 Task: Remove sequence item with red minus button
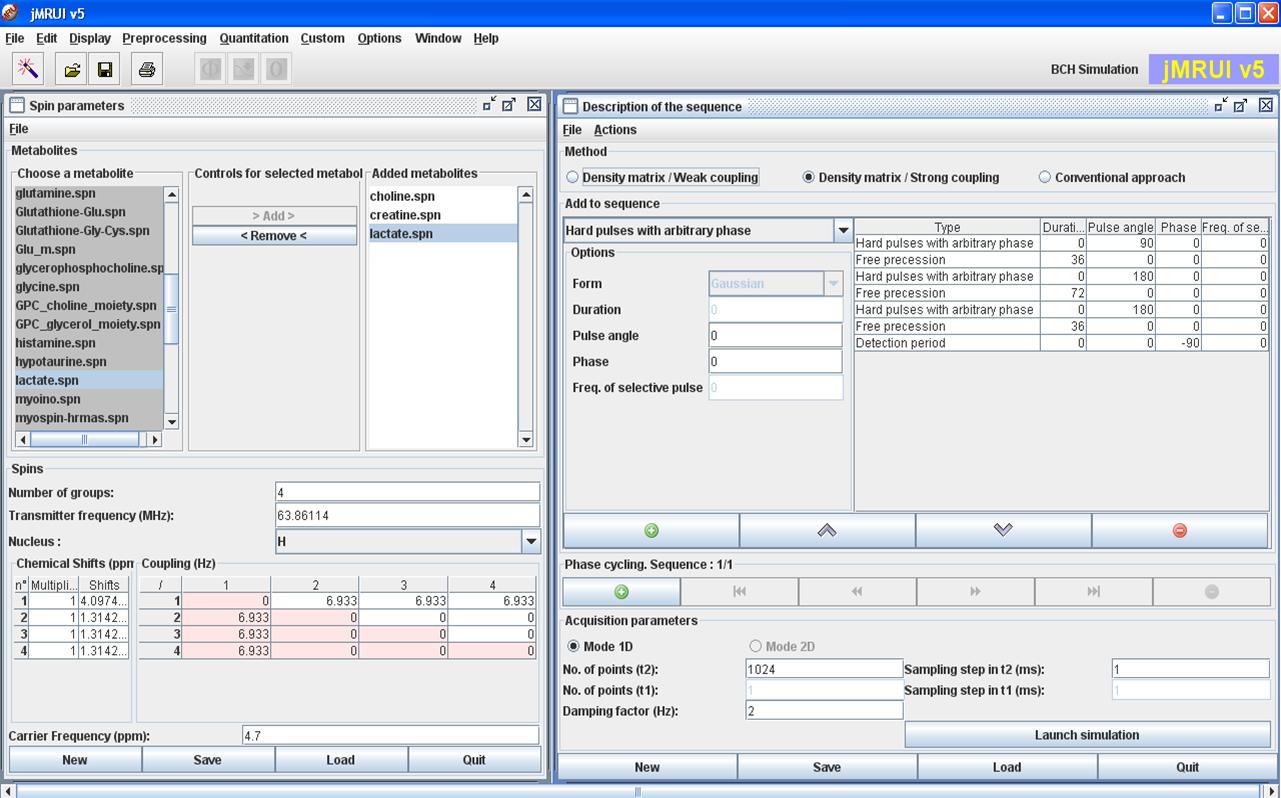coord(1180,530)
